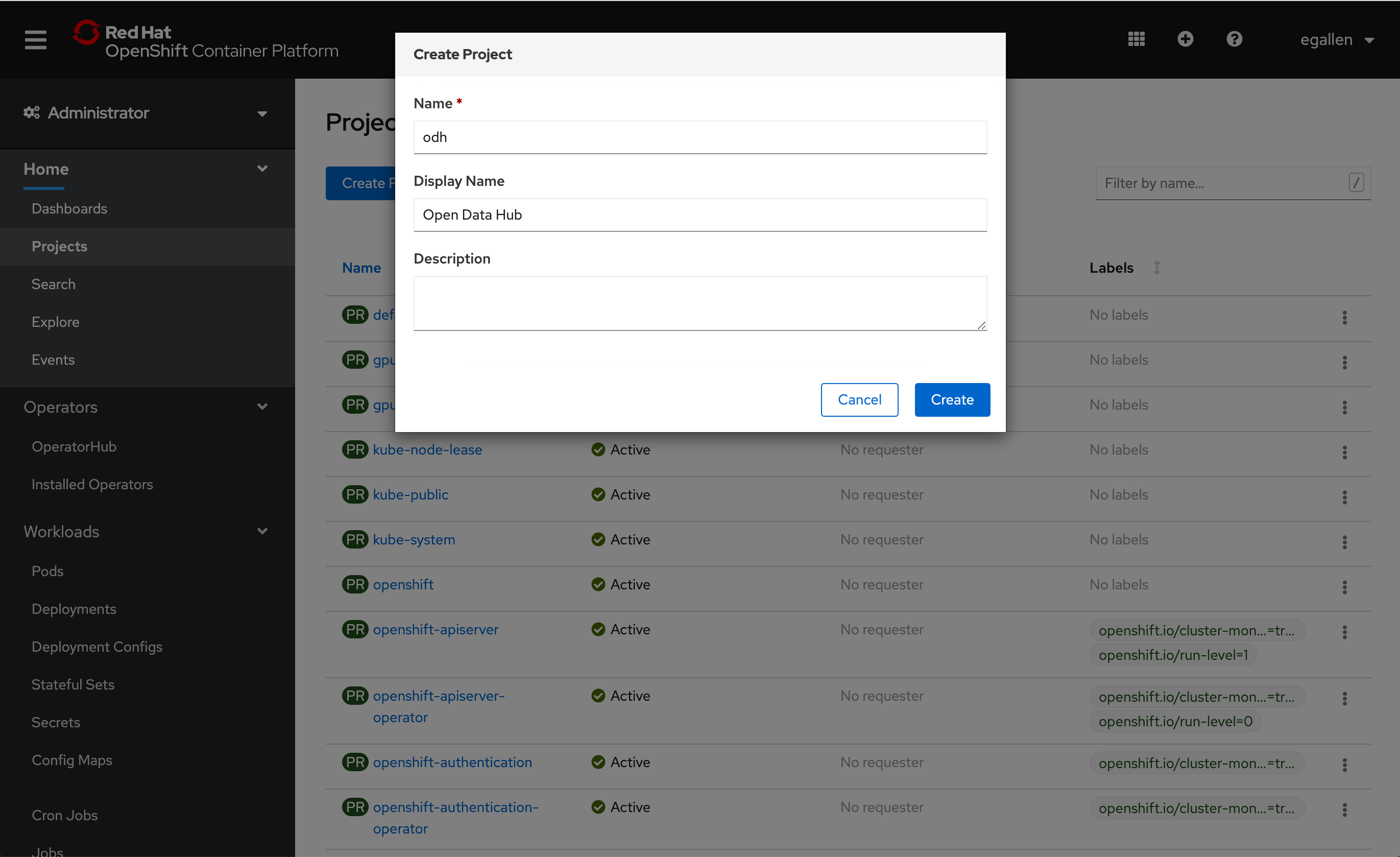Open Cron Jobs in the sidebar
This screenshot has width=1400, height=857.
[x=65, y=815]
